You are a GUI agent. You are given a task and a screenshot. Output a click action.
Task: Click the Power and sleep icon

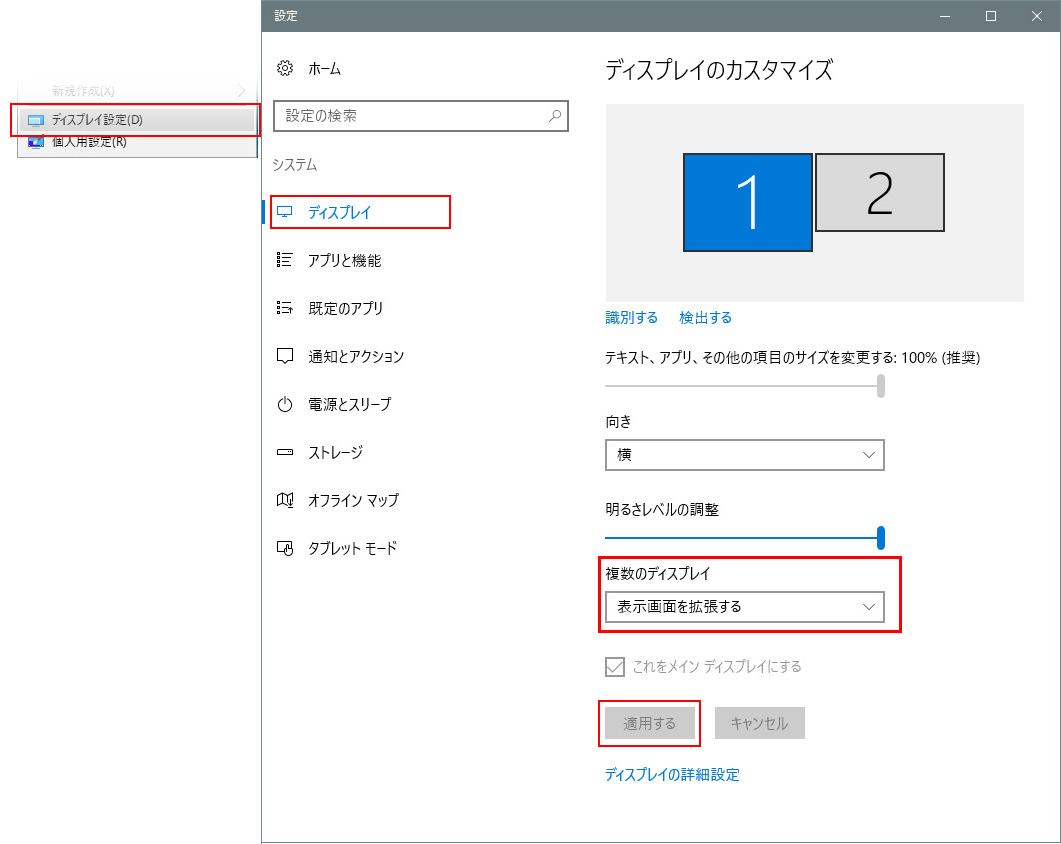[x=285, y=404]
